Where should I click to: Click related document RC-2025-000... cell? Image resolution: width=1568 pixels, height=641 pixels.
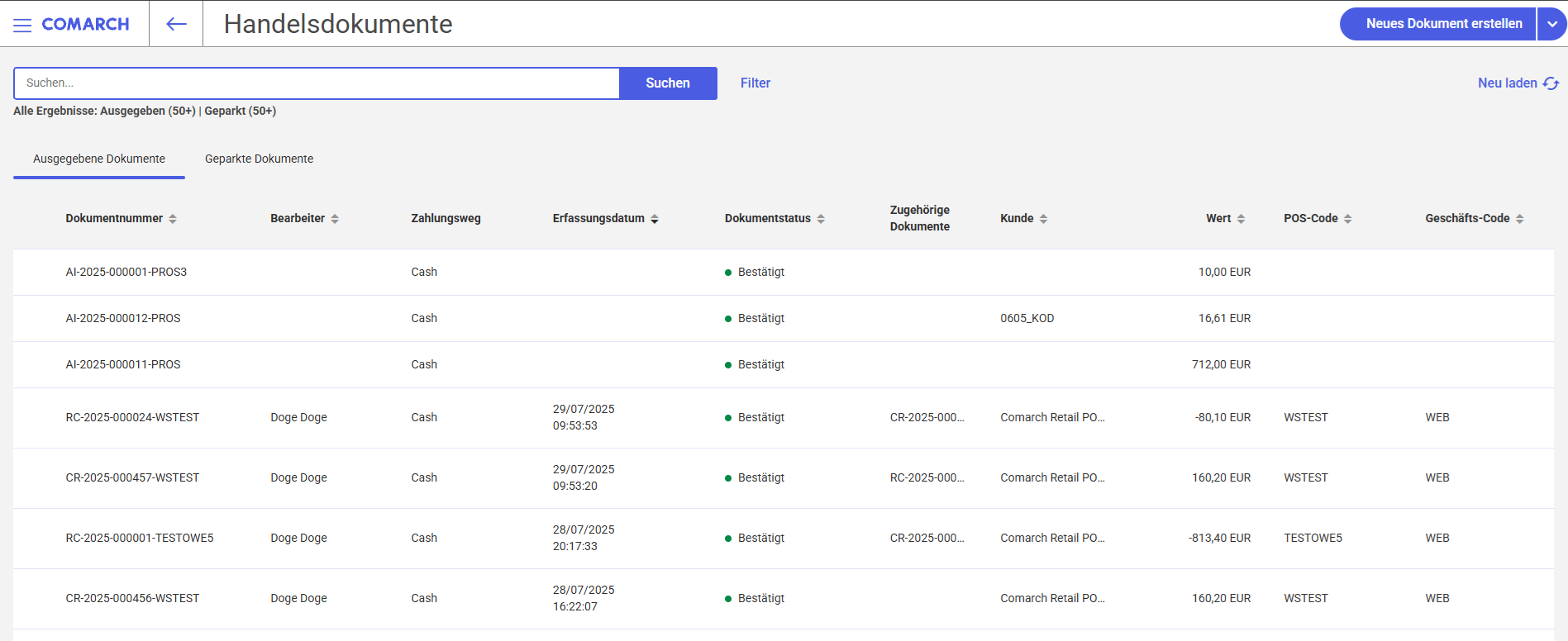point(927,477)
